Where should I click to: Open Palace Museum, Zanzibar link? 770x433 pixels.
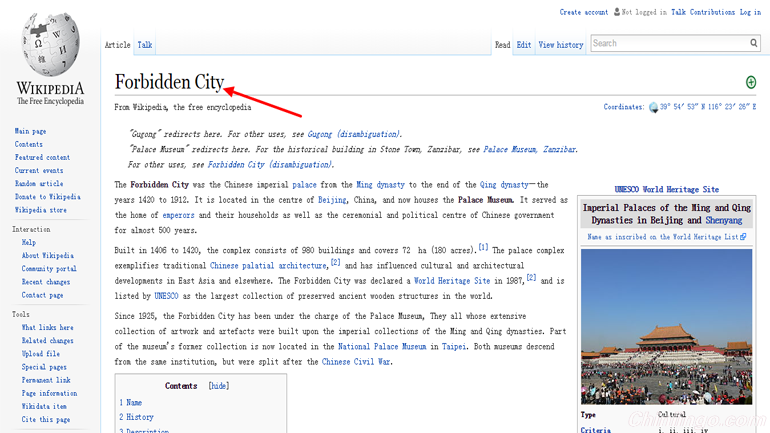[529, 149]
